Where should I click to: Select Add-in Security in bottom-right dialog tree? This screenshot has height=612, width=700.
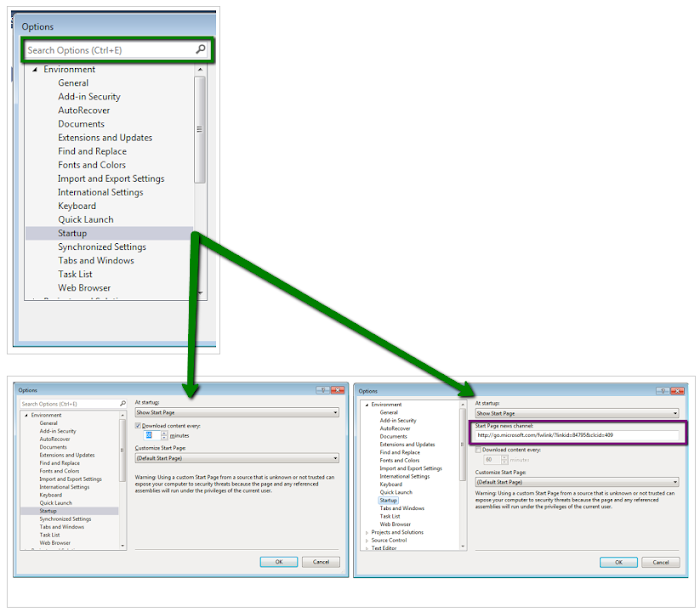click(x=398, y=420)
